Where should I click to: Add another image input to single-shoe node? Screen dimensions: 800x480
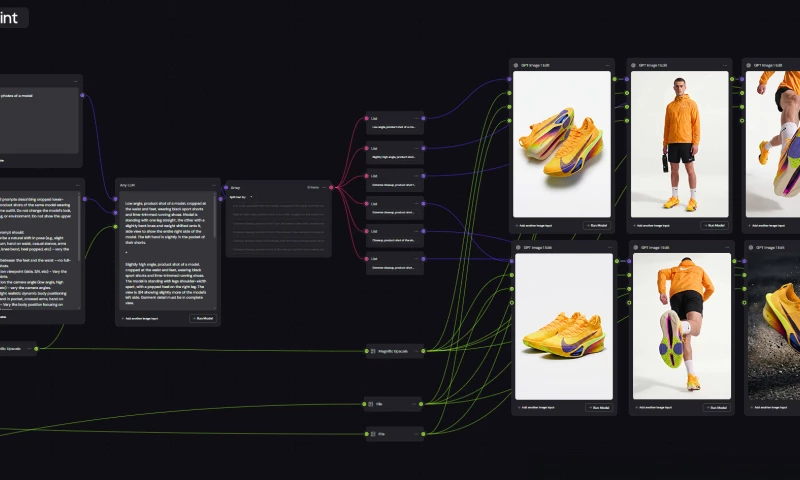536,408
